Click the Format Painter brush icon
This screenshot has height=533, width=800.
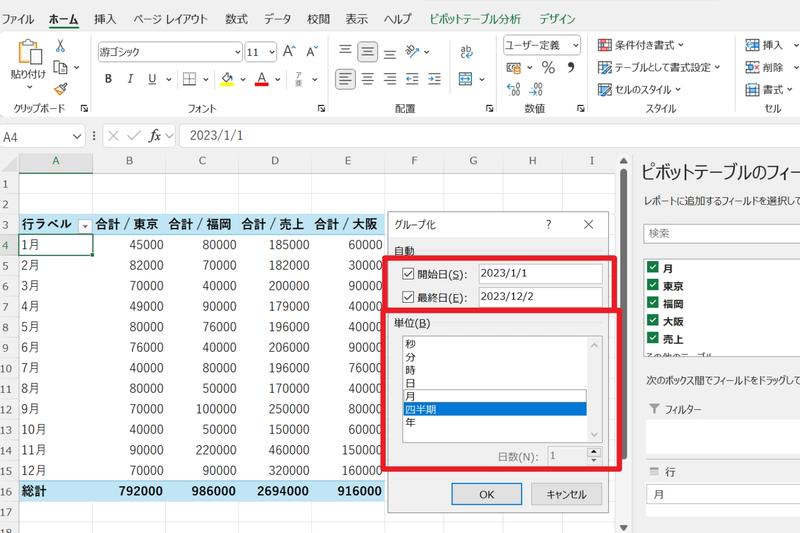coord(61,89)
